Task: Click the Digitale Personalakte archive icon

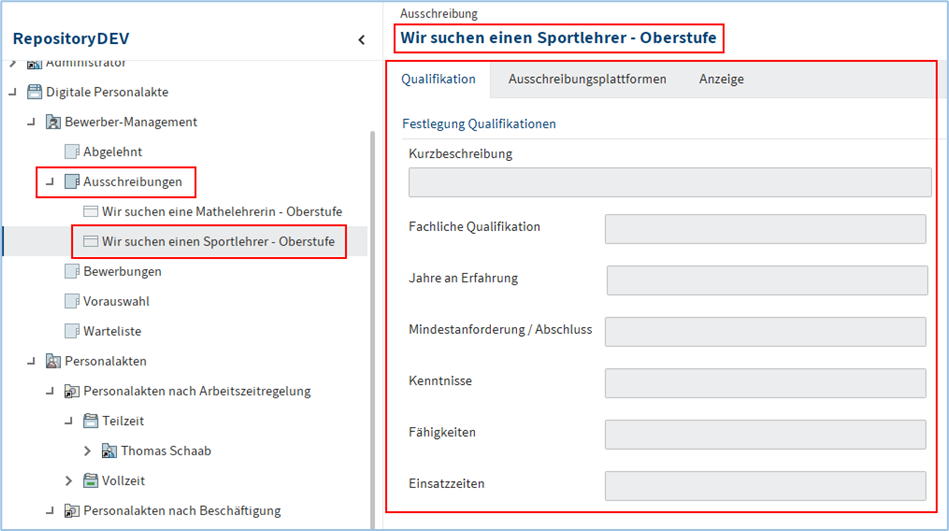Action: click(34, 92)
